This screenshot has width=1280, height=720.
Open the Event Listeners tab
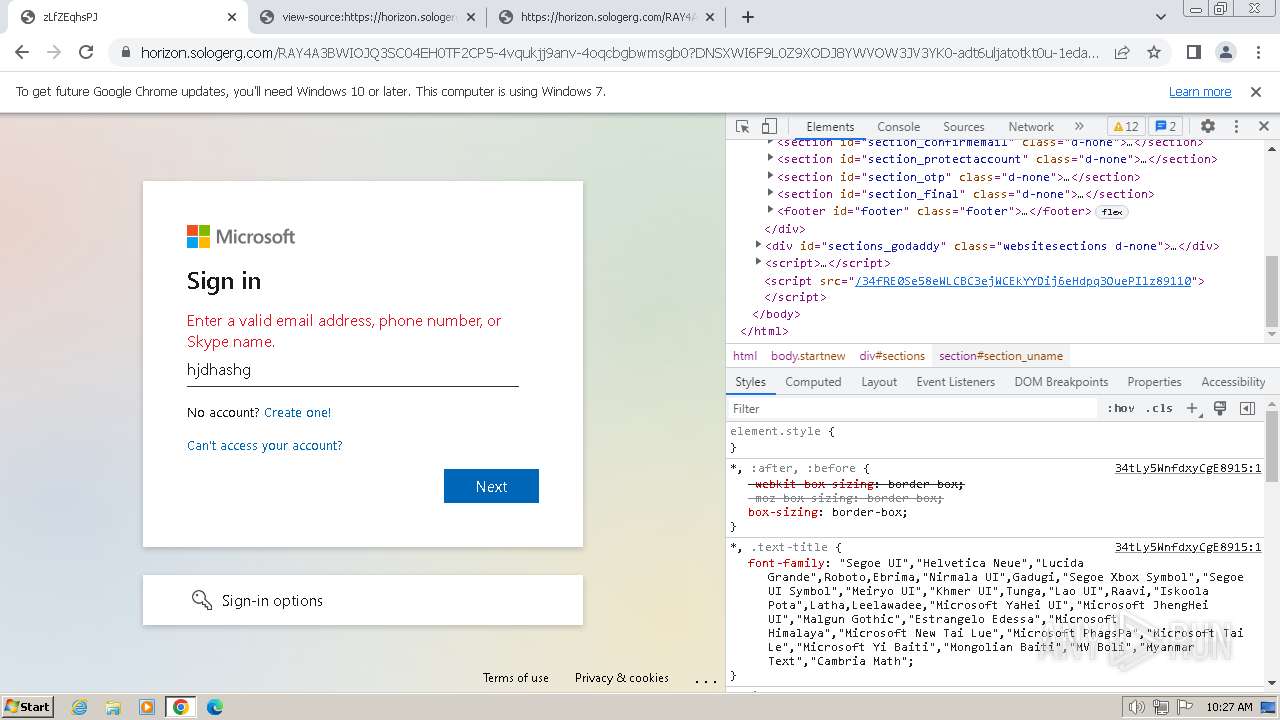[956, 382]
